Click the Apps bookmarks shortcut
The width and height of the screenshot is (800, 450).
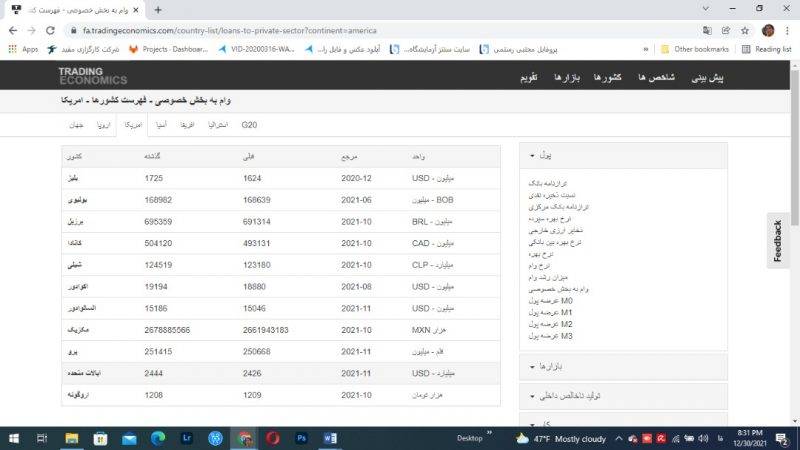click(24, 49)
